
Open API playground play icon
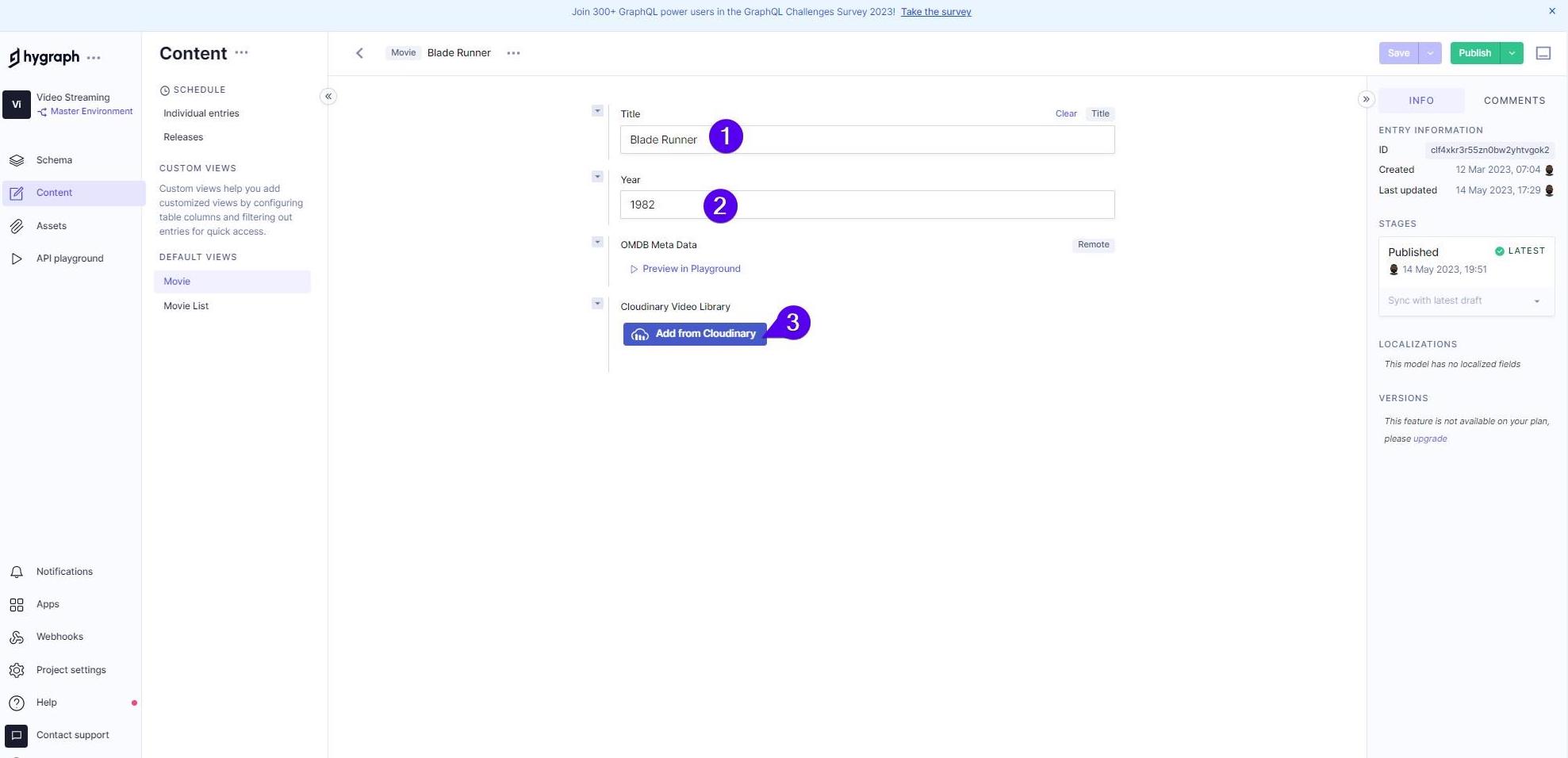point(17,258)
